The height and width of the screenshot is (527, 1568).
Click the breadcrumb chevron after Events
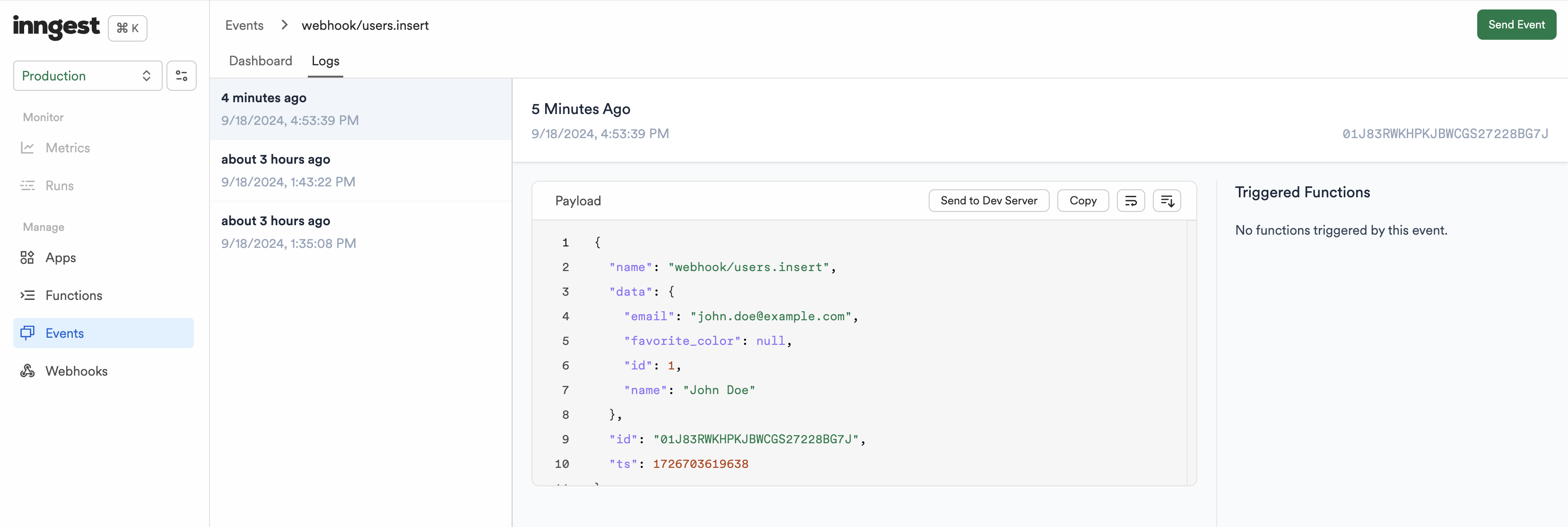(x=284, y=25)
